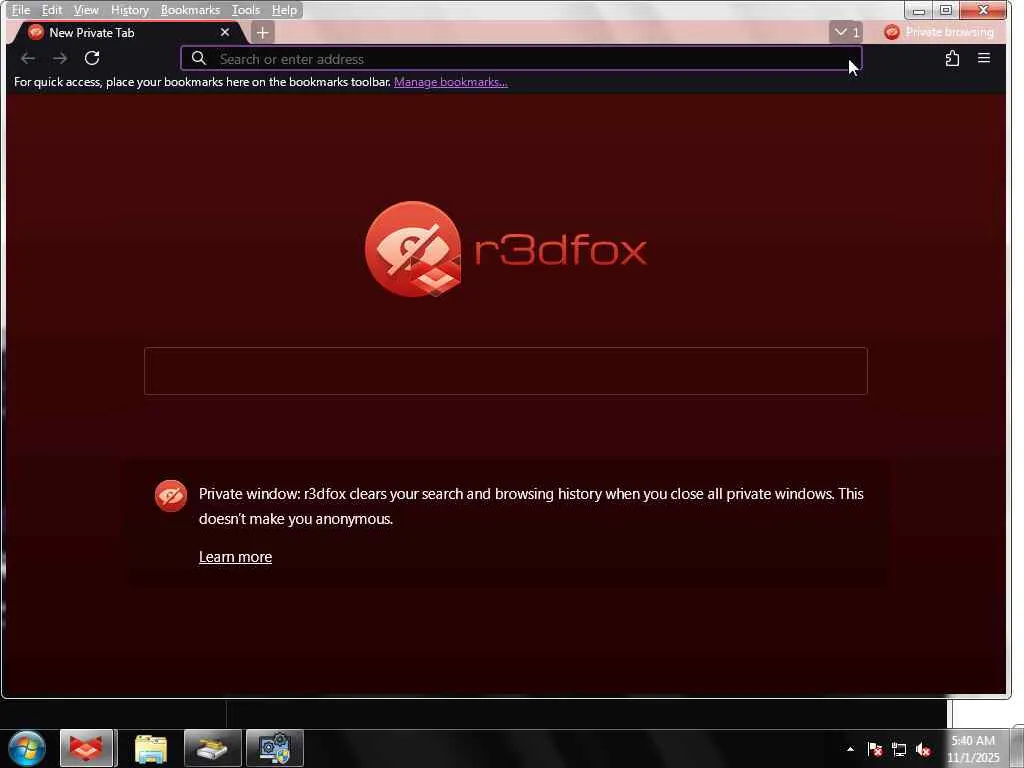The height and width of the screenshot is (768, 1024).
Task: Open the Edit menu
Action: point(52,10)
